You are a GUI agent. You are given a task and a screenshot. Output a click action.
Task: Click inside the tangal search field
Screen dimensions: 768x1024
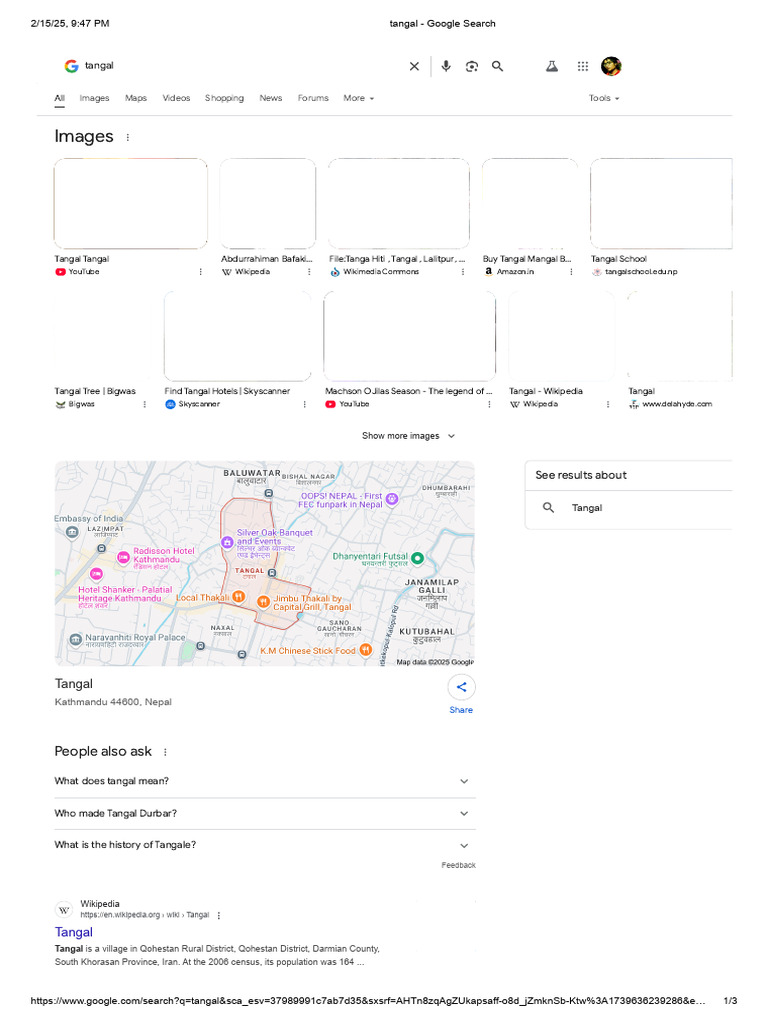[242, 66]
